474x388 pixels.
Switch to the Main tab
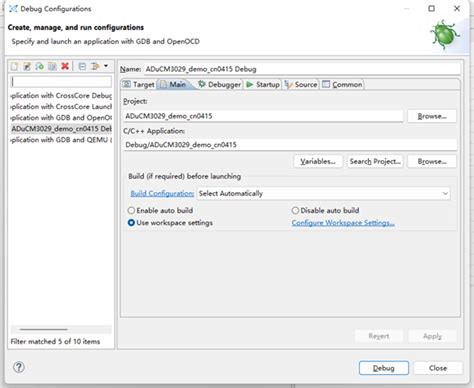[x=174, y=84]
